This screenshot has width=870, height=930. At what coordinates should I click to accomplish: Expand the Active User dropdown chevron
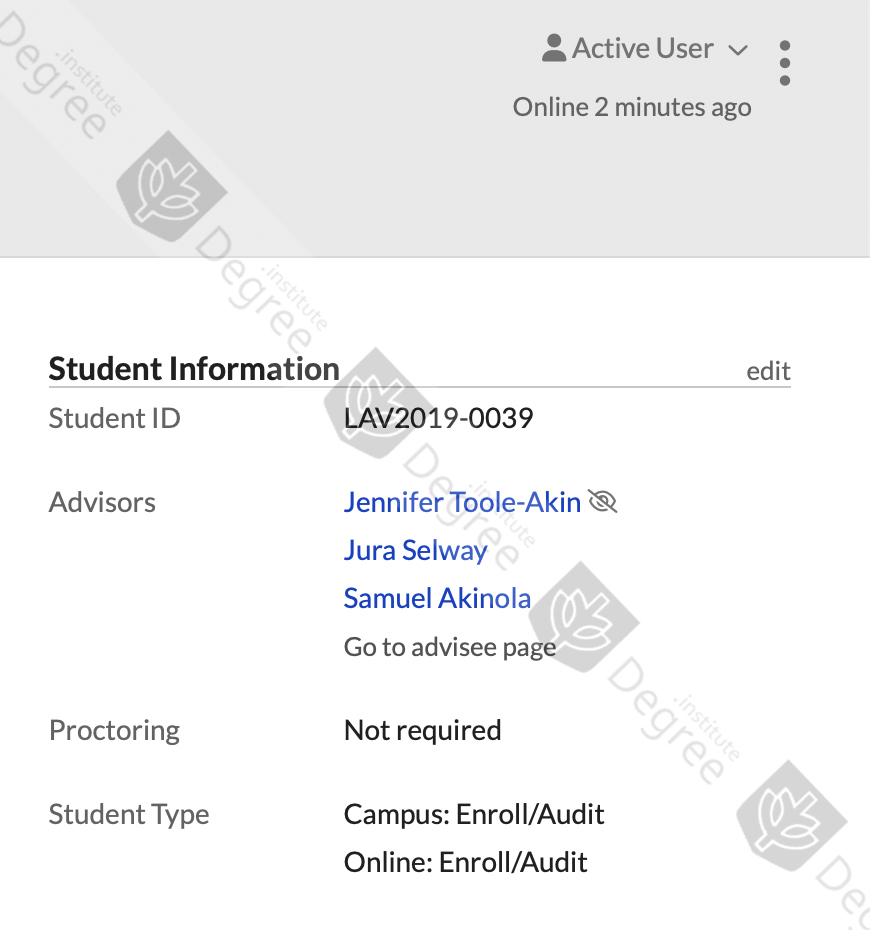[x=738, y=50]
